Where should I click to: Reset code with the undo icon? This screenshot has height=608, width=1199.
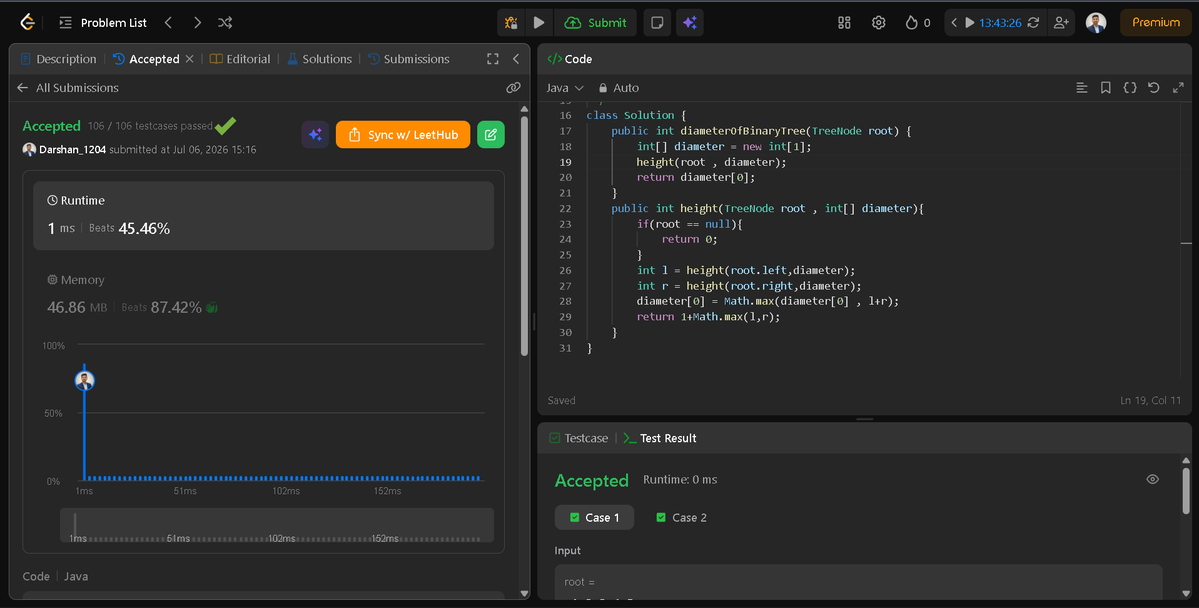pos(1154,88)
